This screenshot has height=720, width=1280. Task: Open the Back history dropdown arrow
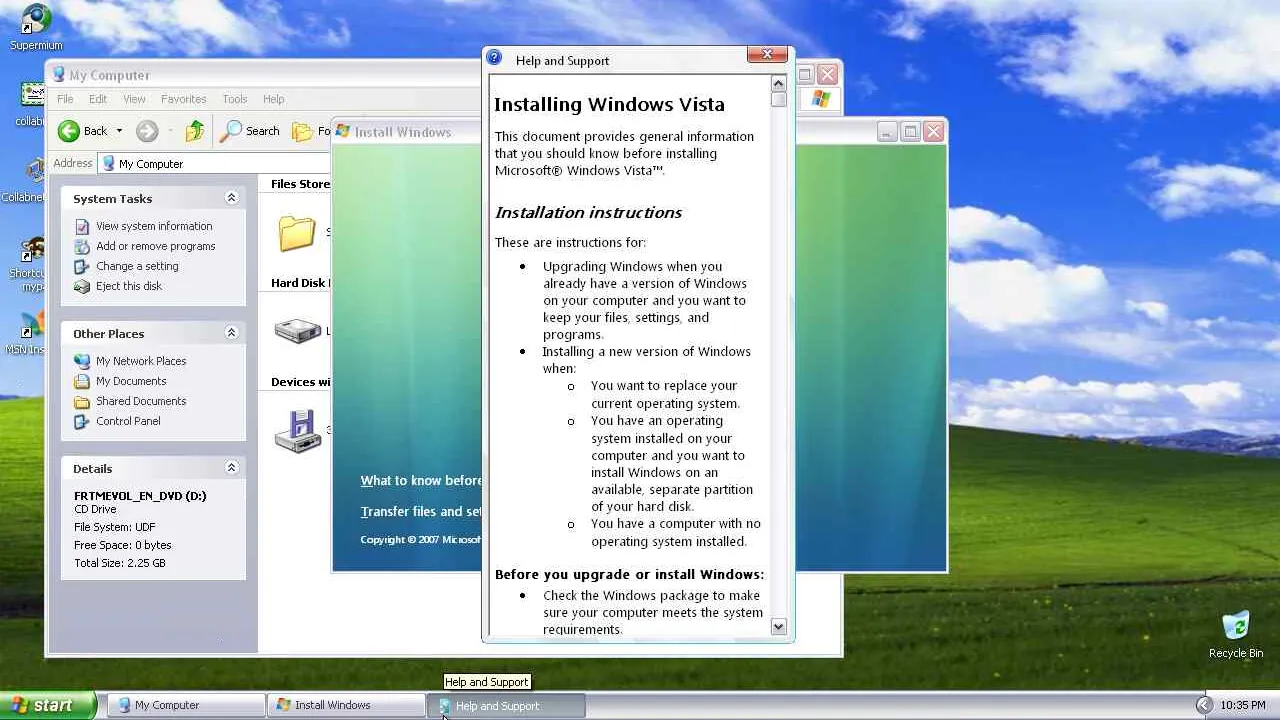tap(119, 131)
